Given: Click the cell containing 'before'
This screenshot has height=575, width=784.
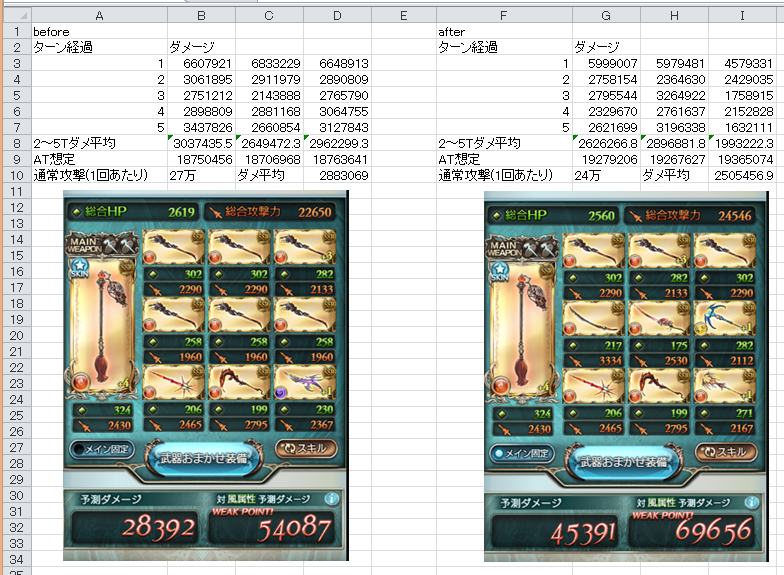Looking at the screenshot, I should [100, 31].
